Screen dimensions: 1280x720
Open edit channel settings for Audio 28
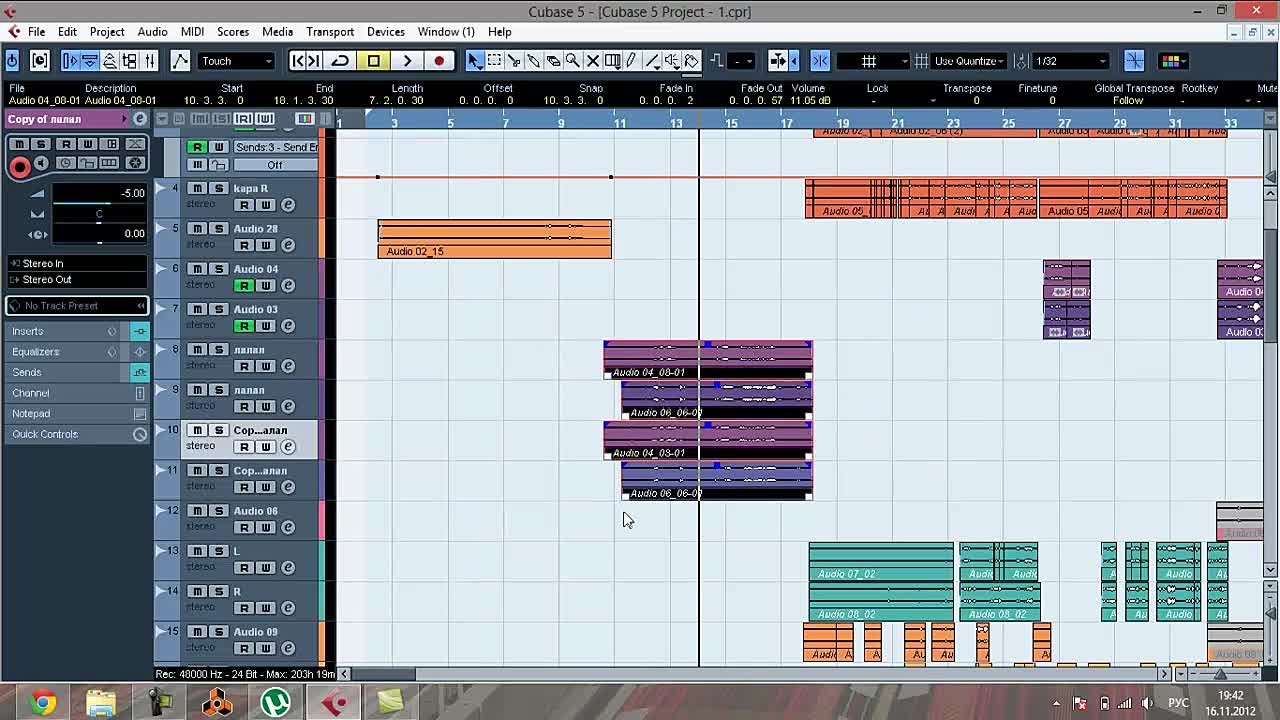(287, 245)
